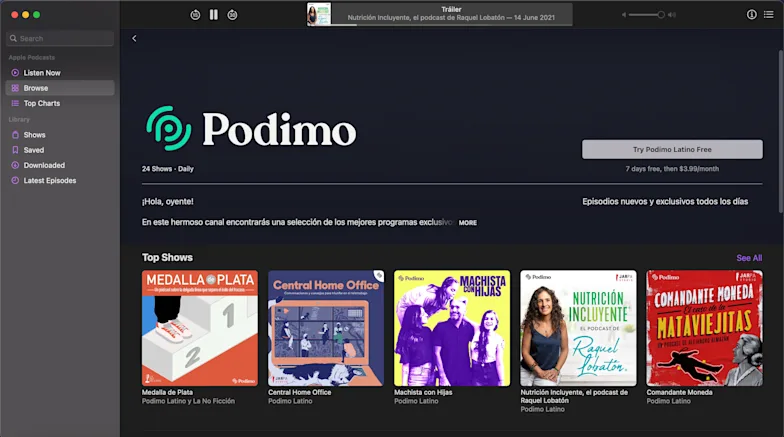The height and width of the screenshot is (437, 784).
Task: Click the Top Shows heading
Action: click(167, 258)
